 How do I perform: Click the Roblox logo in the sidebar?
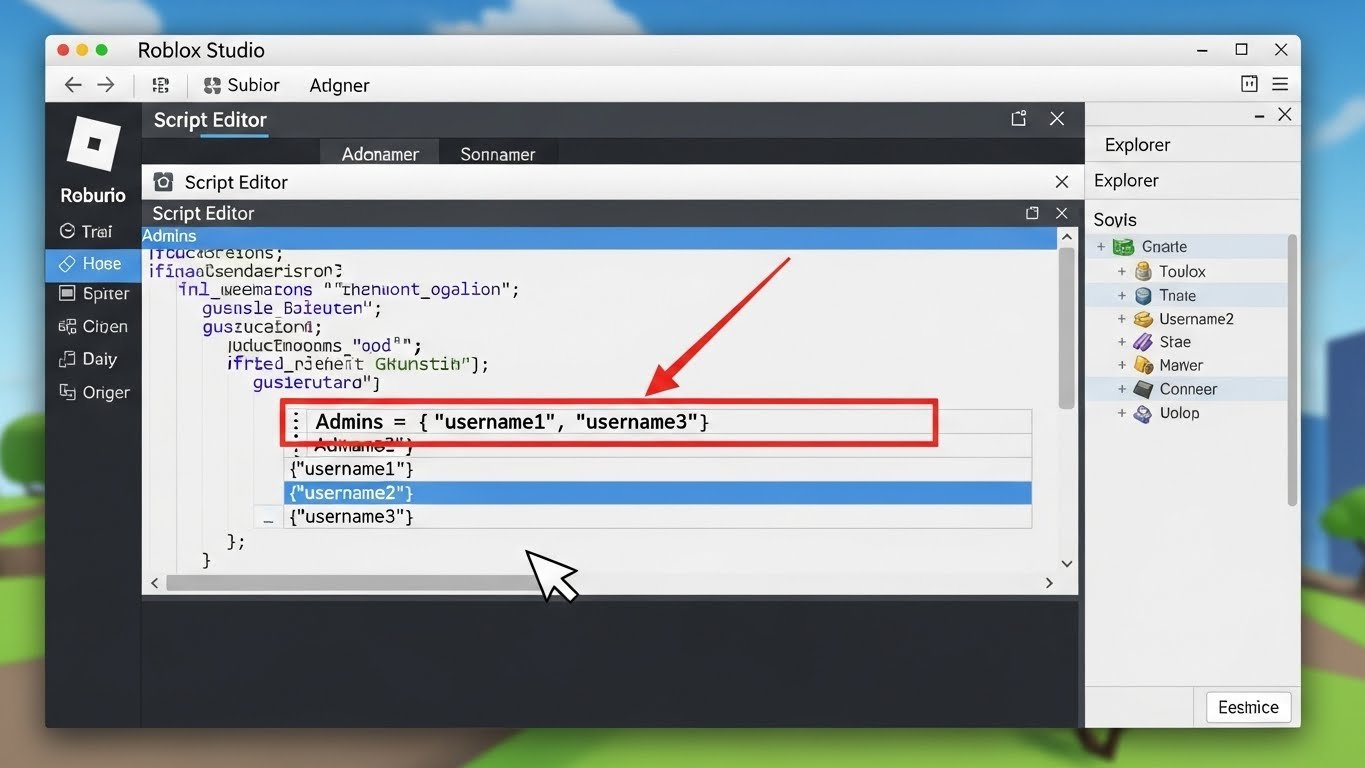(93, 143)
